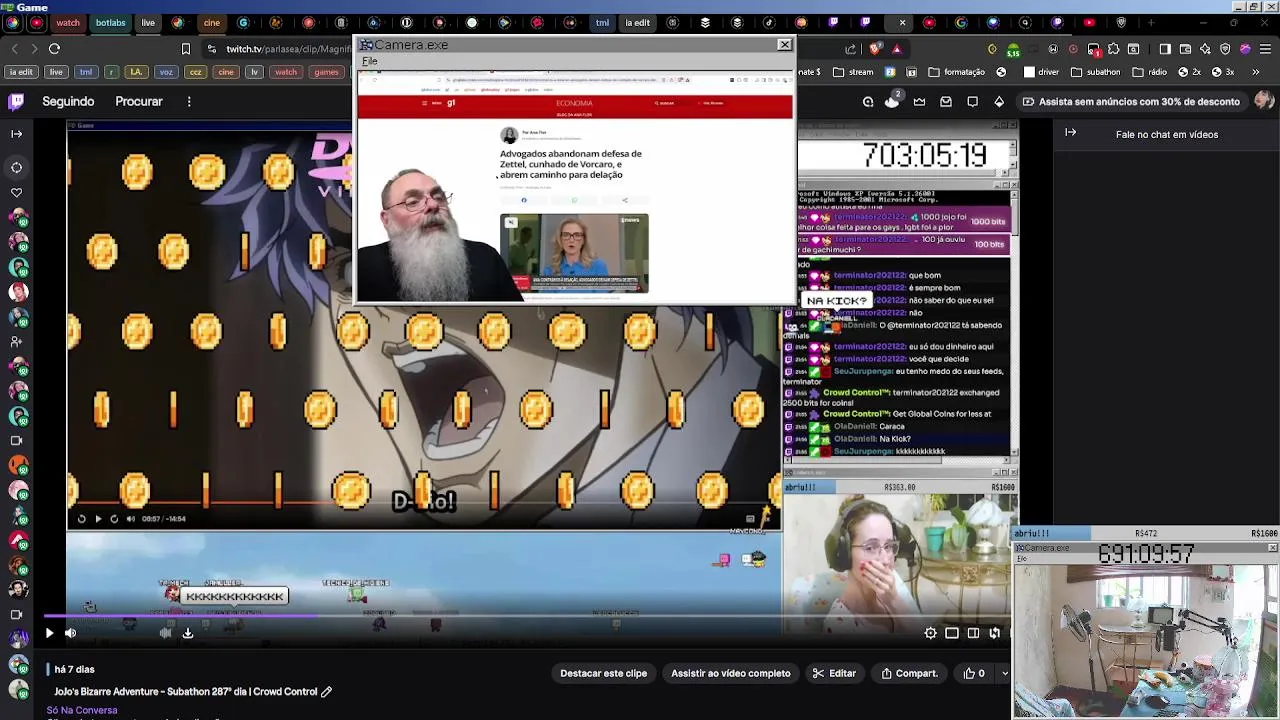Open the three-dot more menu beside Procurar
Viewport: 1280px width, 720px height.
189,101
